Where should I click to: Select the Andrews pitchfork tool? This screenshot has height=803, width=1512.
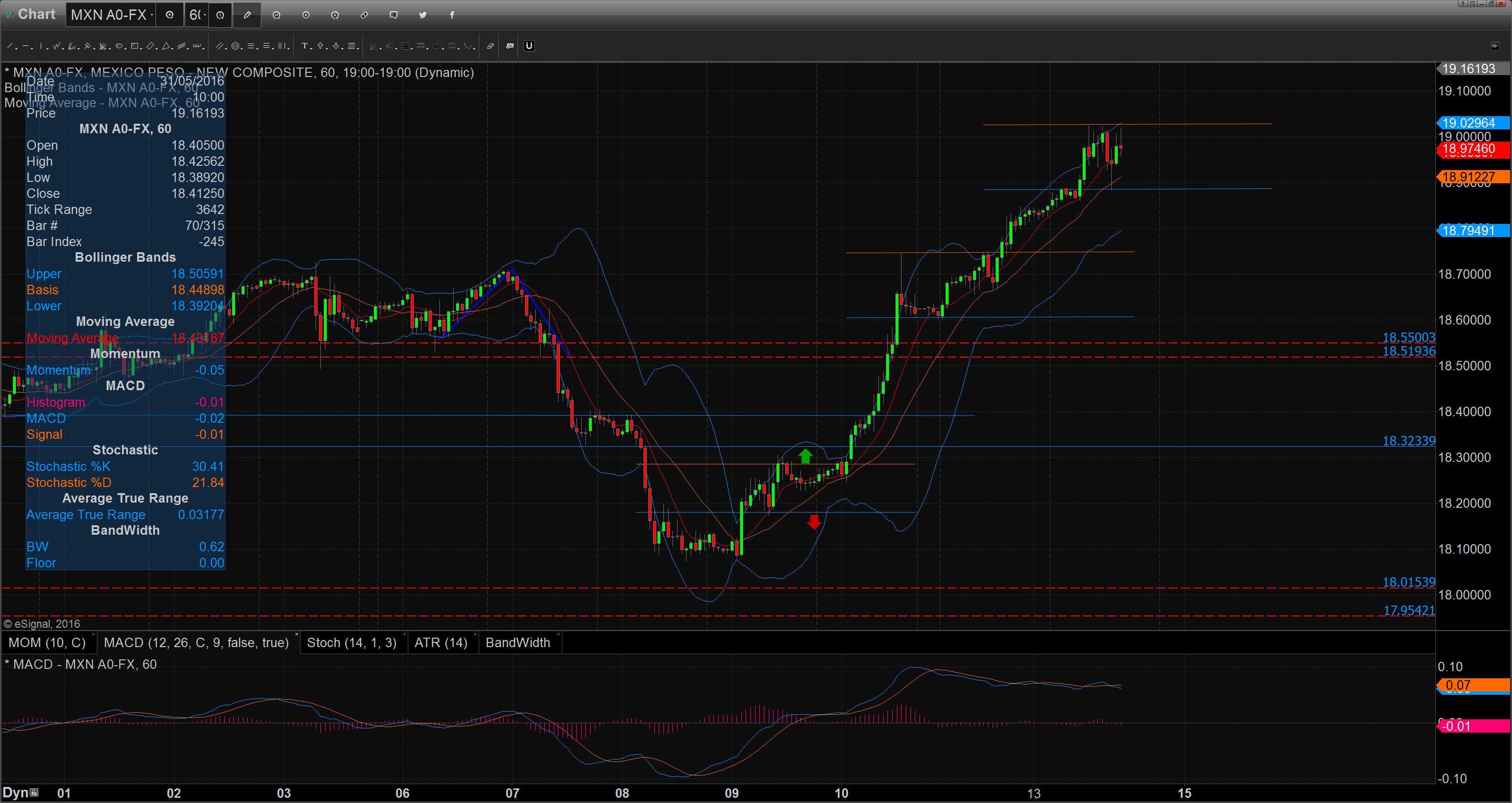(87, 46)
